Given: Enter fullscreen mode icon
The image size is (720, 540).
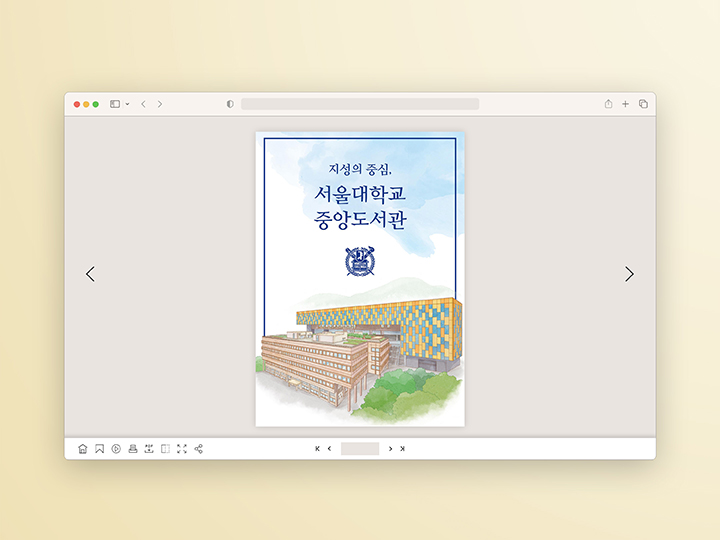Looking at the screenshot, I should (x=182, y=449).
